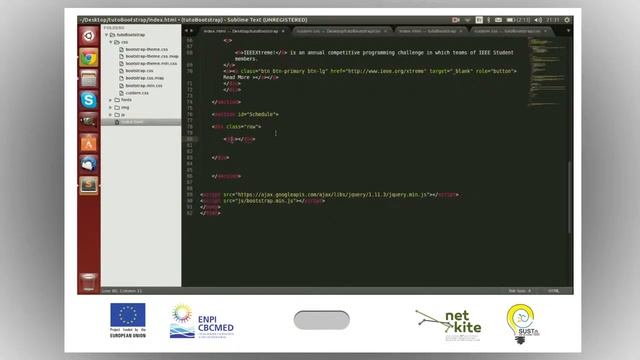The image size is (640, 360).
Task: Expand the img folder arrow
Action: pos(111,107)
